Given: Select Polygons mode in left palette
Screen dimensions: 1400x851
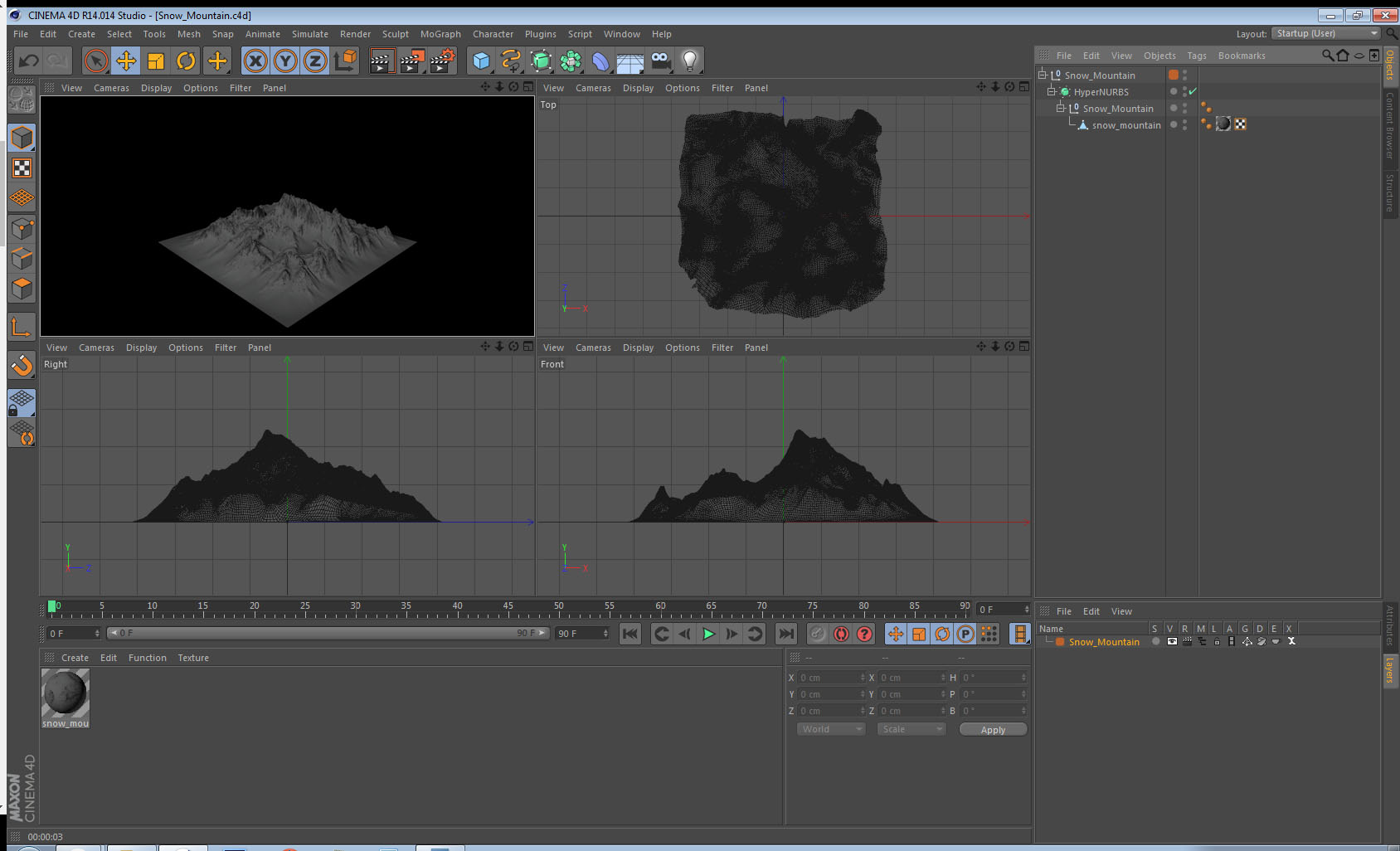Looking at the screenshot, I should 22,288.
